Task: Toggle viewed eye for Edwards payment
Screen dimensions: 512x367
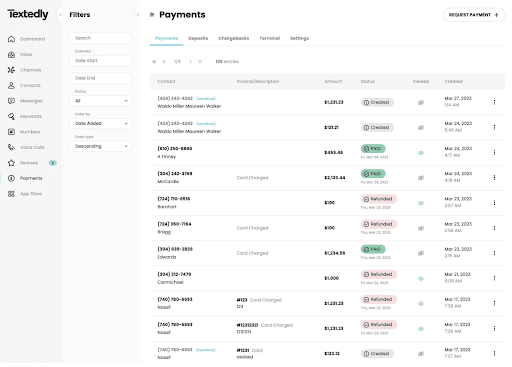Action: point(421,253)
